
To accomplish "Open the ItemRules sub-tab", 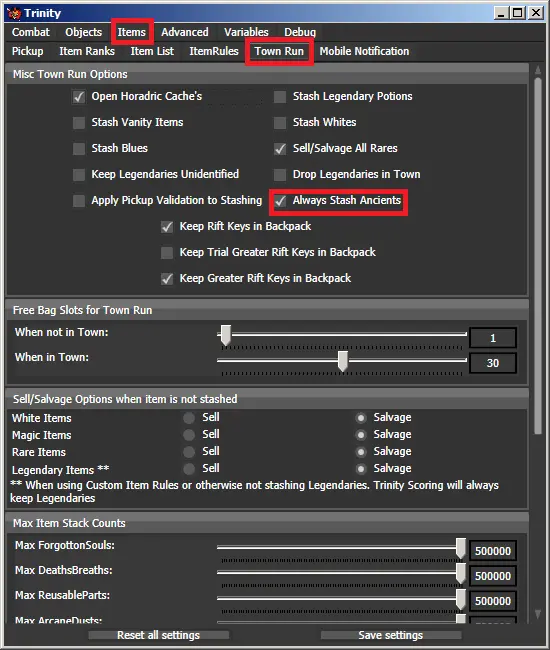I will point(214,51).
